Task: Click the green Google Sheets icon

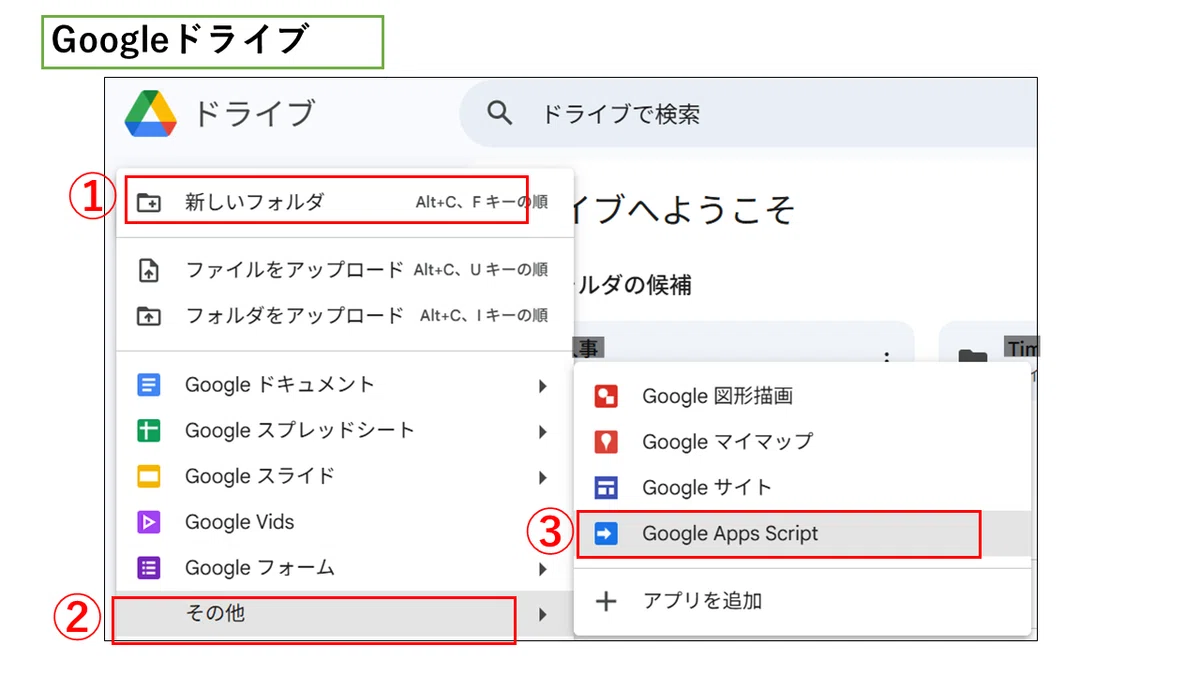Action: (149, 431)
